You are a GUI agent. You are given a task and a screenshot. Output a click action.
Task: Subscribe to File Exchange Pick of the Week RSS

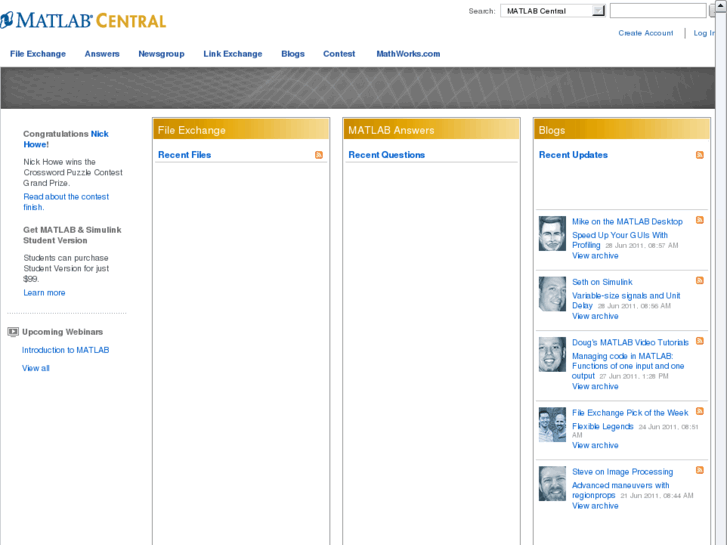coord(700,411)
